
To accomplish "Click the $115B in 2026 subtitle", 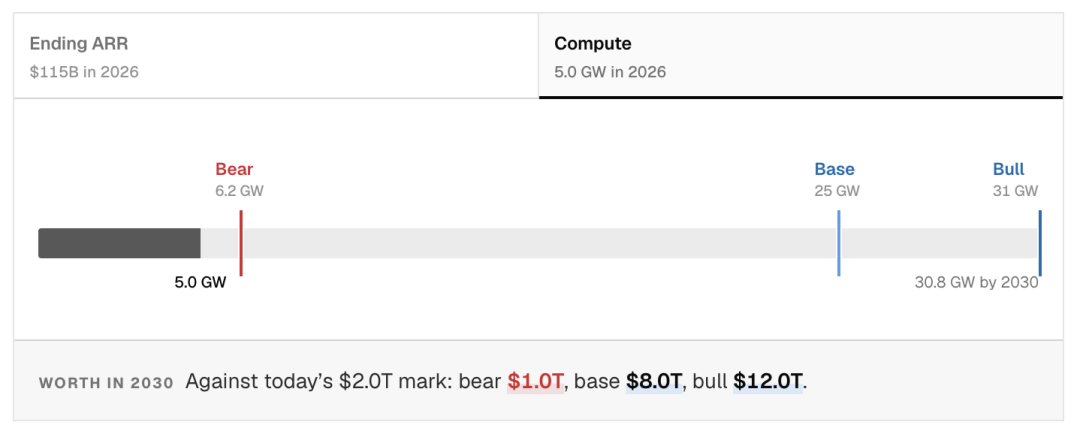I will click(x=84, y=72).
